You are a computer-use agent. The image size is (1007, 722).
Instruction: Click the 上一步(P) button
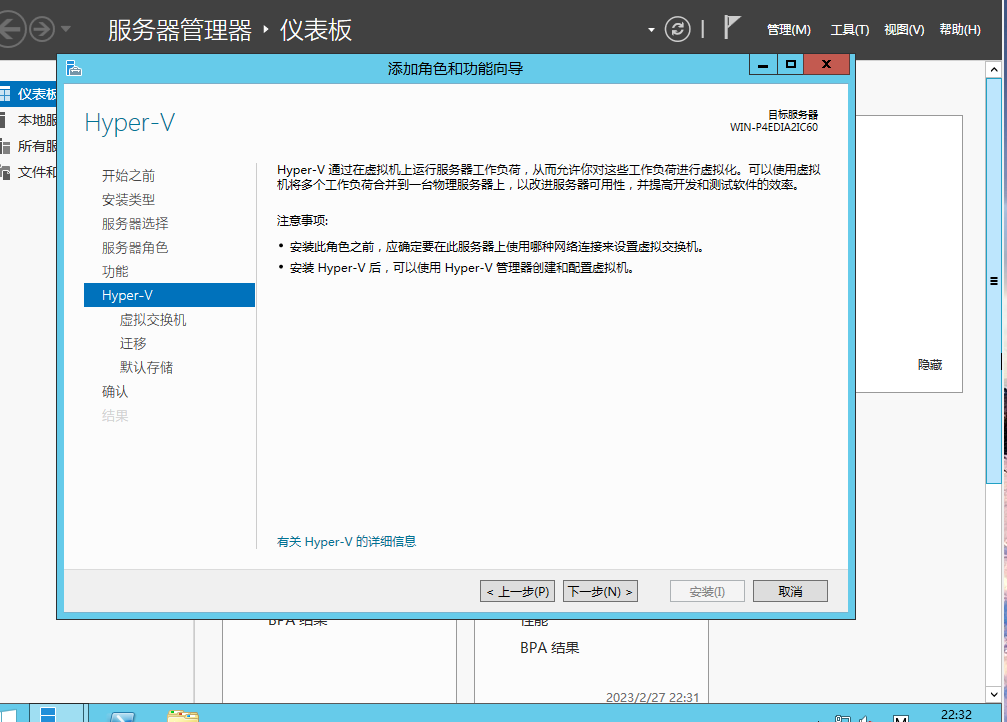click(x=518, y=591)
